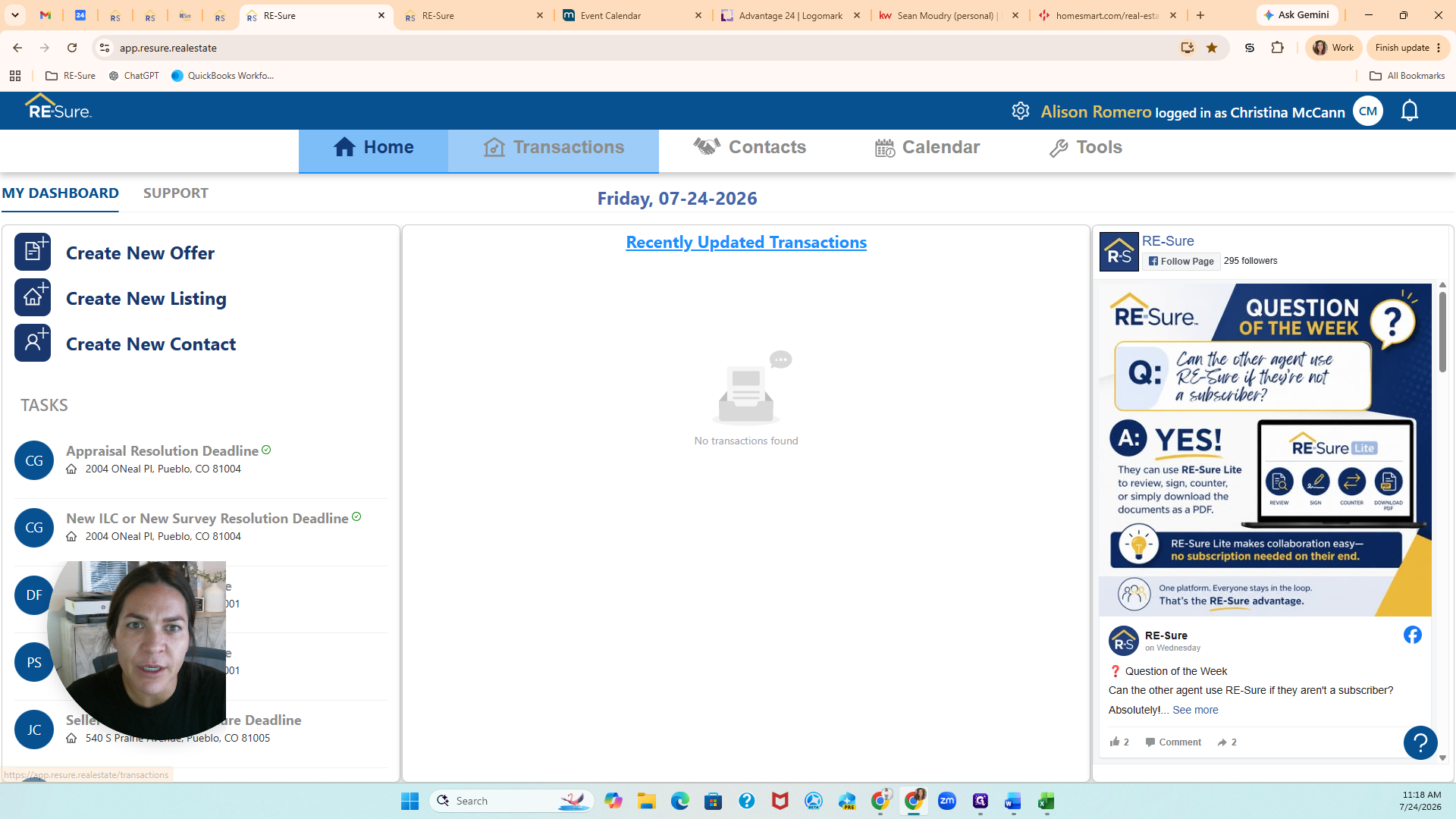Click the RE-Sure logo in header
The width and height of the screenshot is (1456, 819).
[58, 107]
